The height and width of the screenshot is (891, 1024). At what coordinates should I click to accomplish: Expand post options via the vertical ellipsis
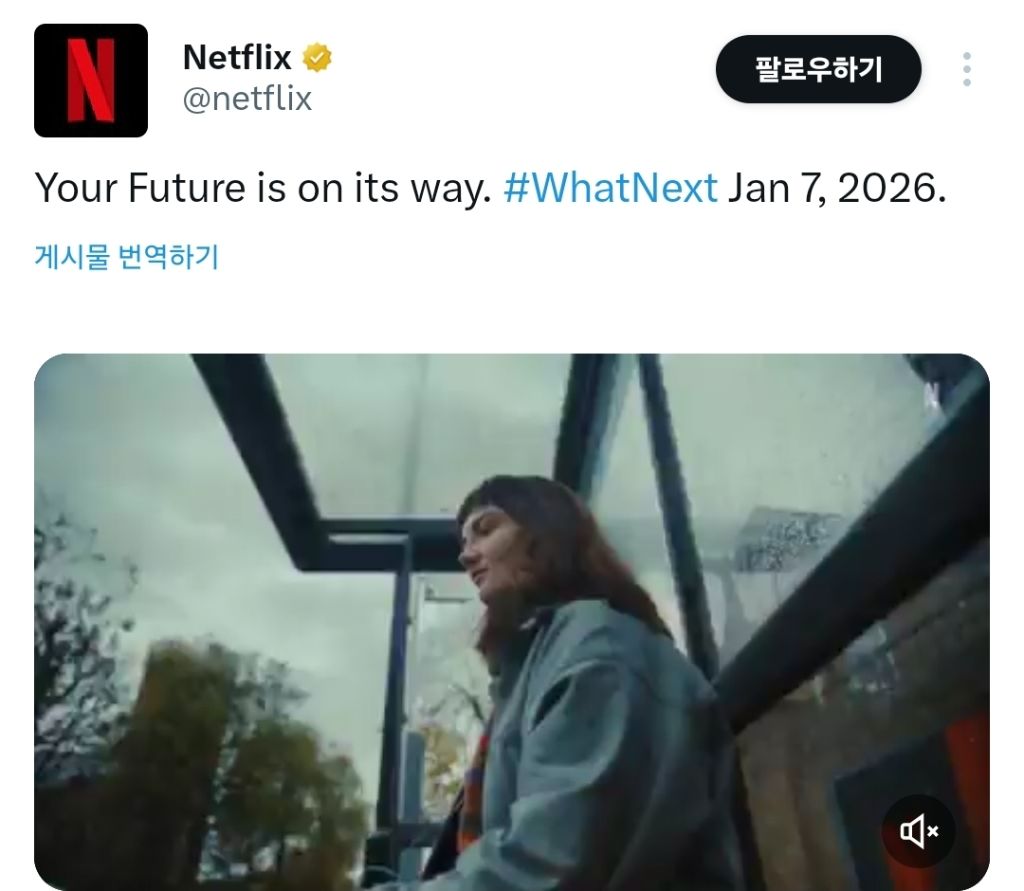967,69
